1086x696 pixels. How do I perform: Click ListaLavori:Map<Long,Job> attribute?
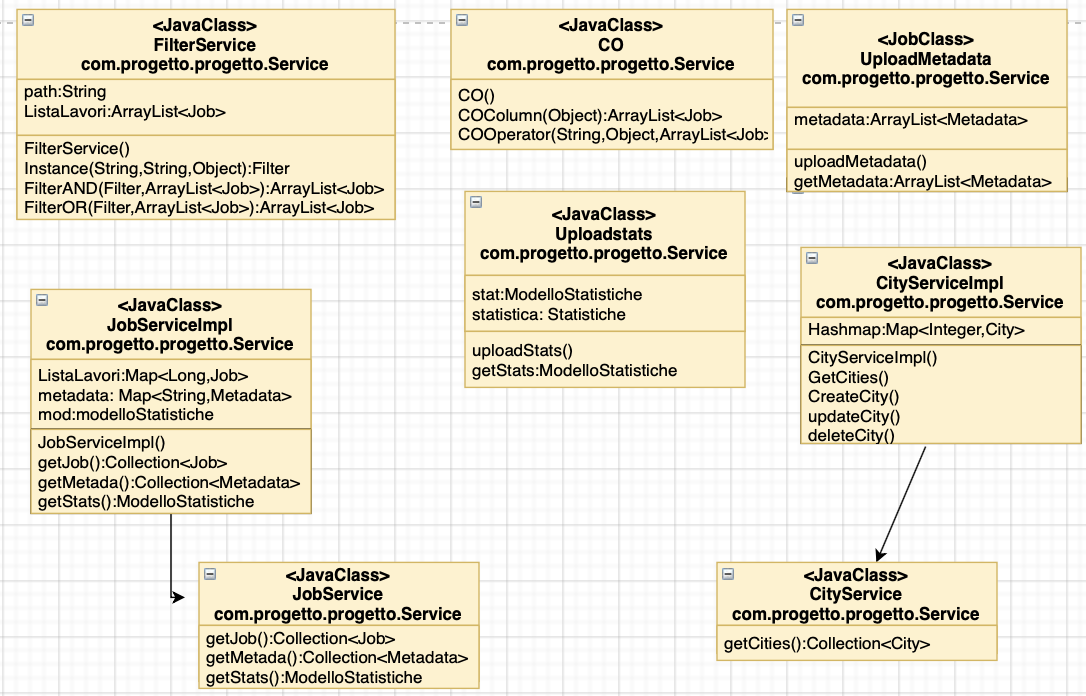coord(143,375)
